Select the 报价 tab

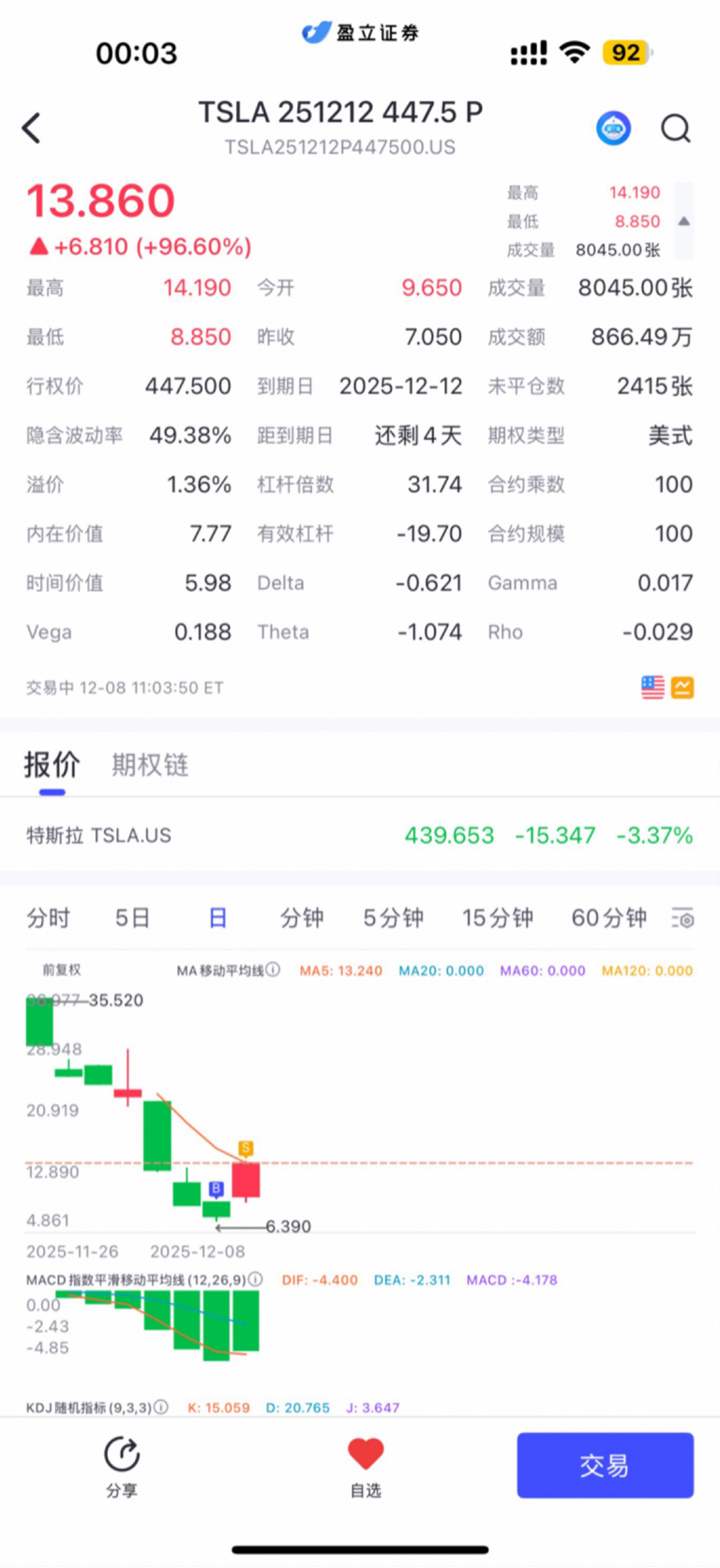point(52,765)
